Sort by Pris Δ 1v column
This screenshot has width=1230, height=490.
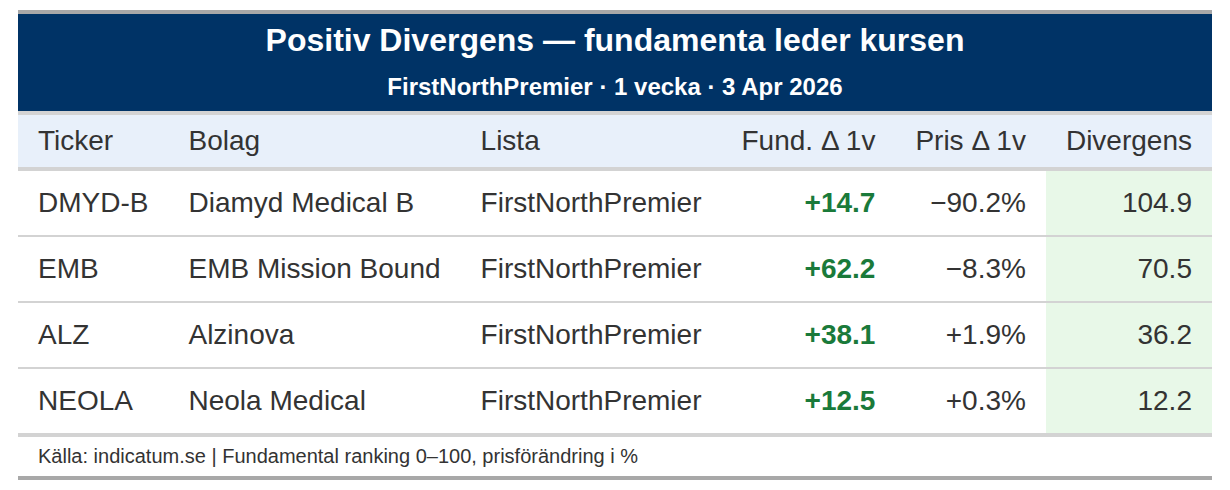click(x=970, y=141)
